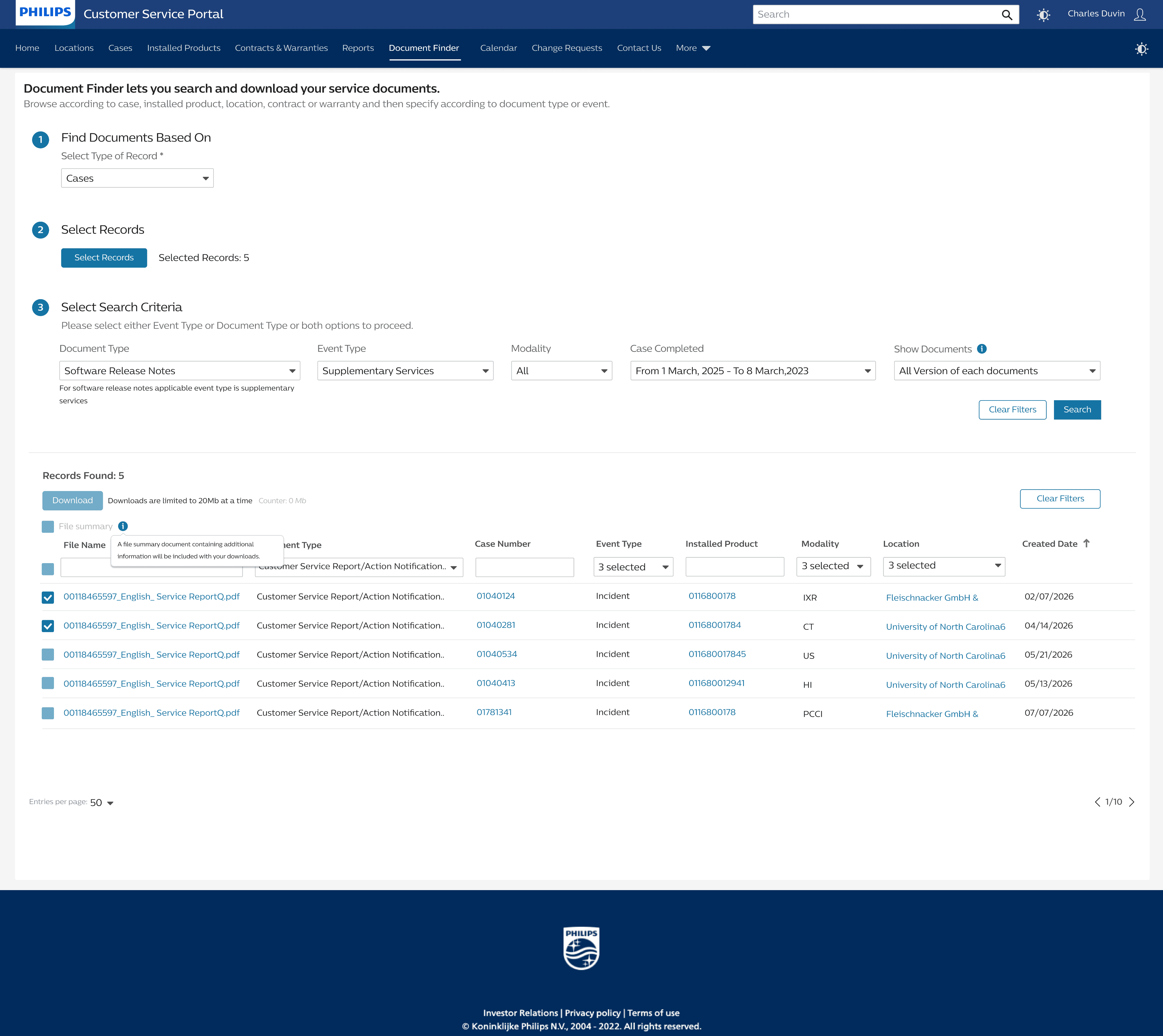
Task: Open the Entries per page dropdown
Action: click(x=102, y=803)
